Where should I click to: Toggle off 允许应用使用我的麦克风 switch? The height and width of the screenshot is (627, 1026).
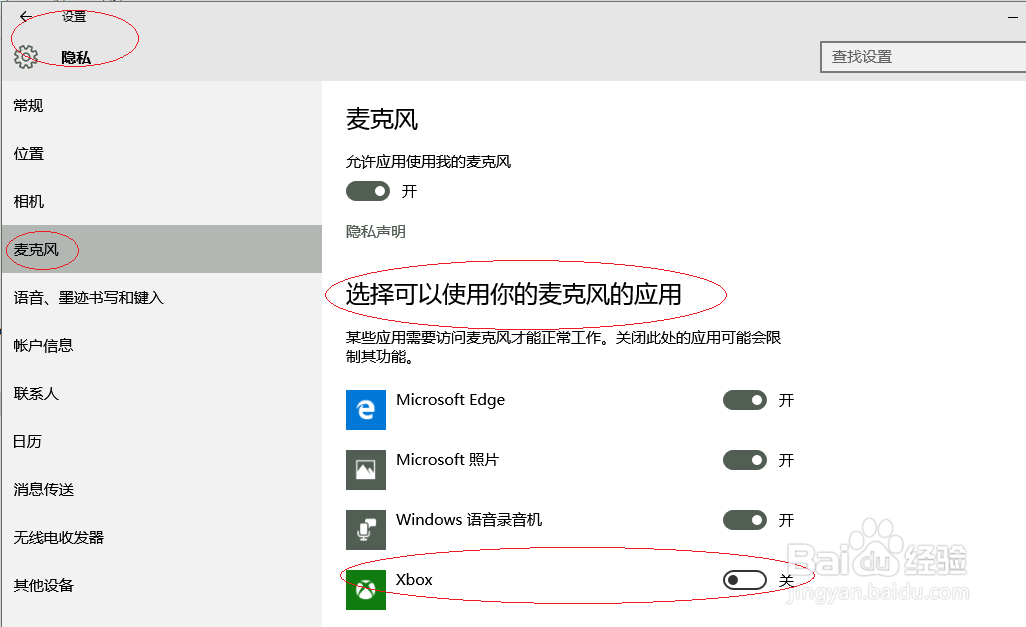368,191
